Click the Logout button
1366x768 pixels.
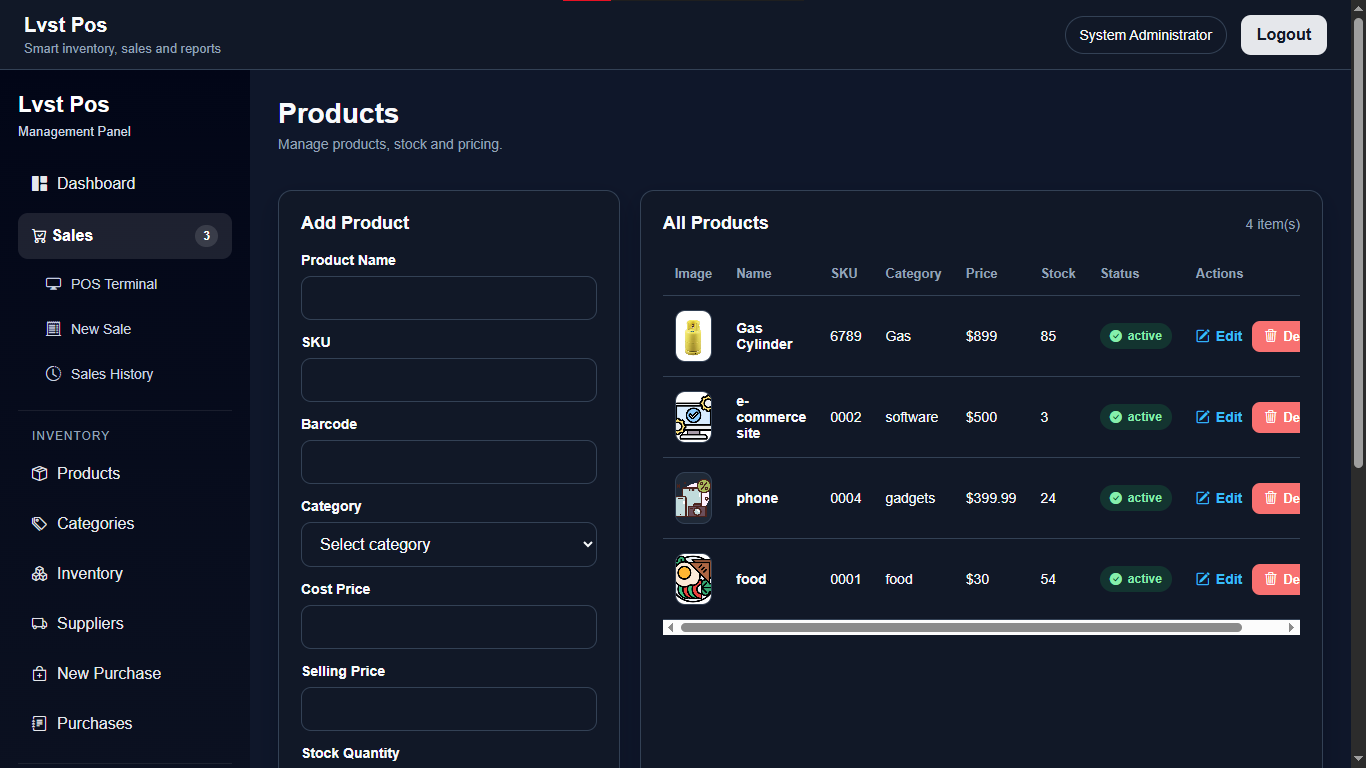point(1284,35)
